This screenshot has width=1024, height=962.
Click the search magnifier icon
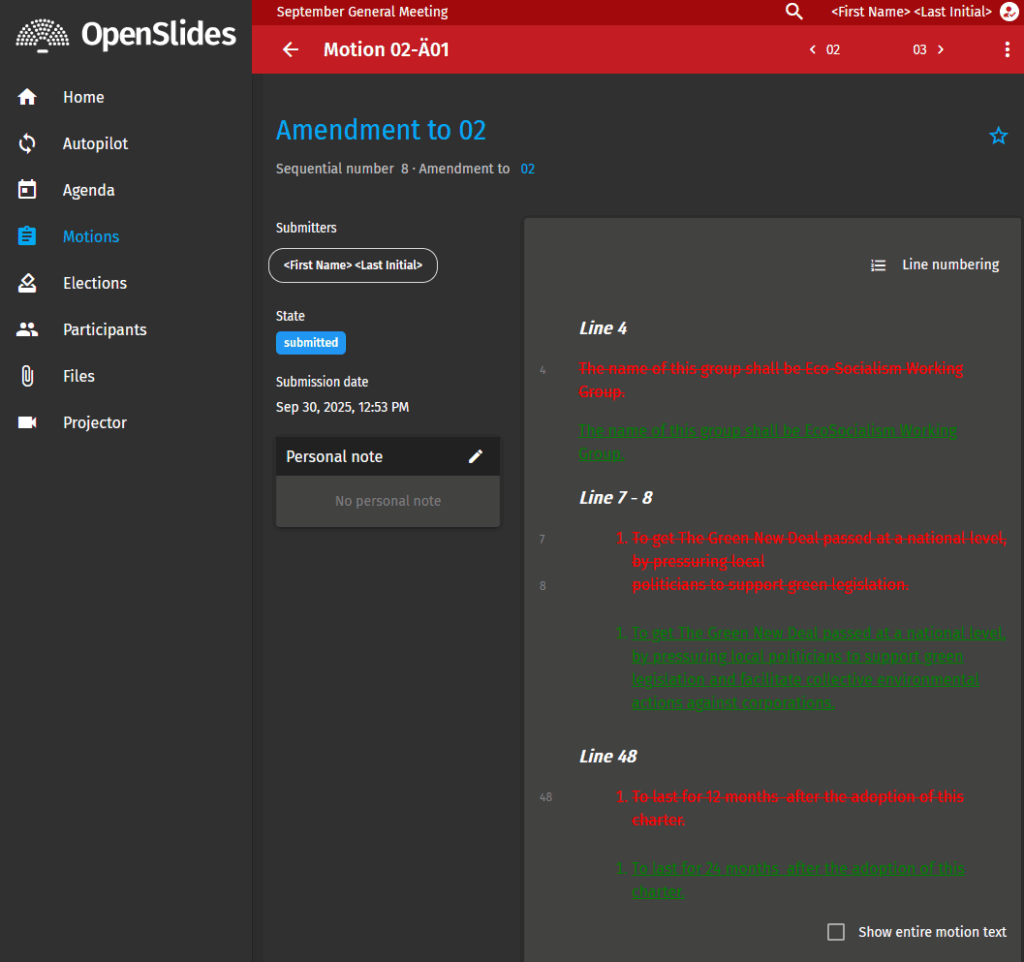(794, 12)
